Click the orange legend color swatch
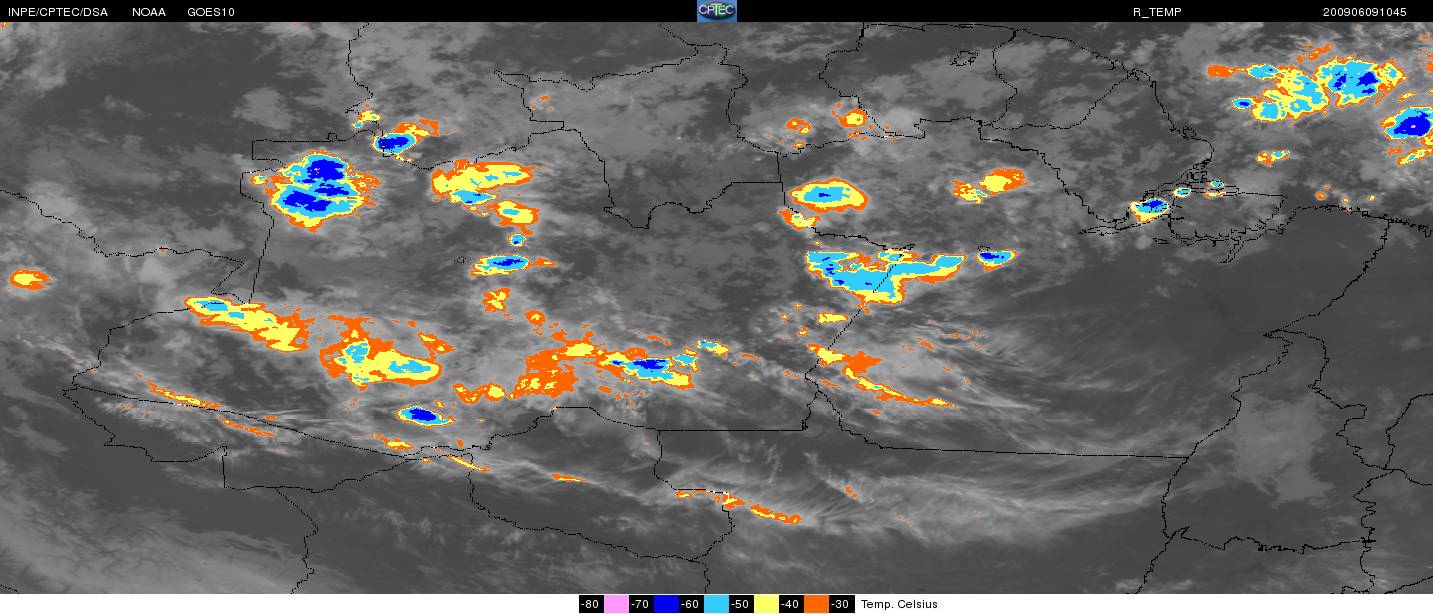Image resolution: width=1433 pixels, height=614 pixels. coord(816,604)
